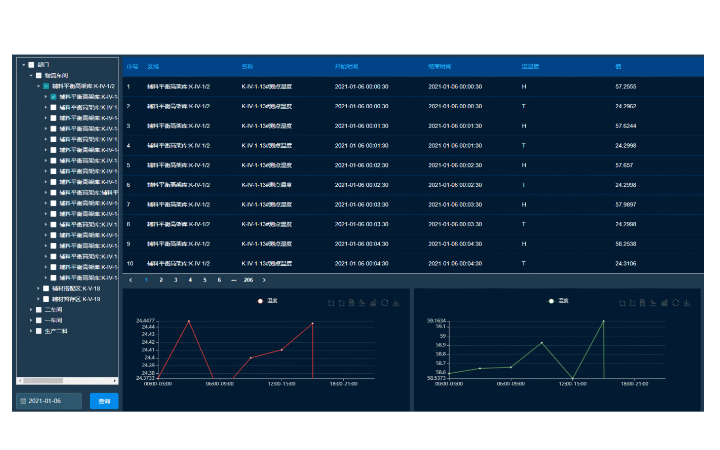The width and height of the screenshot is (720, 450).
Task: Switch green humidity chart to bar type
Action: [x=664, y=303]
